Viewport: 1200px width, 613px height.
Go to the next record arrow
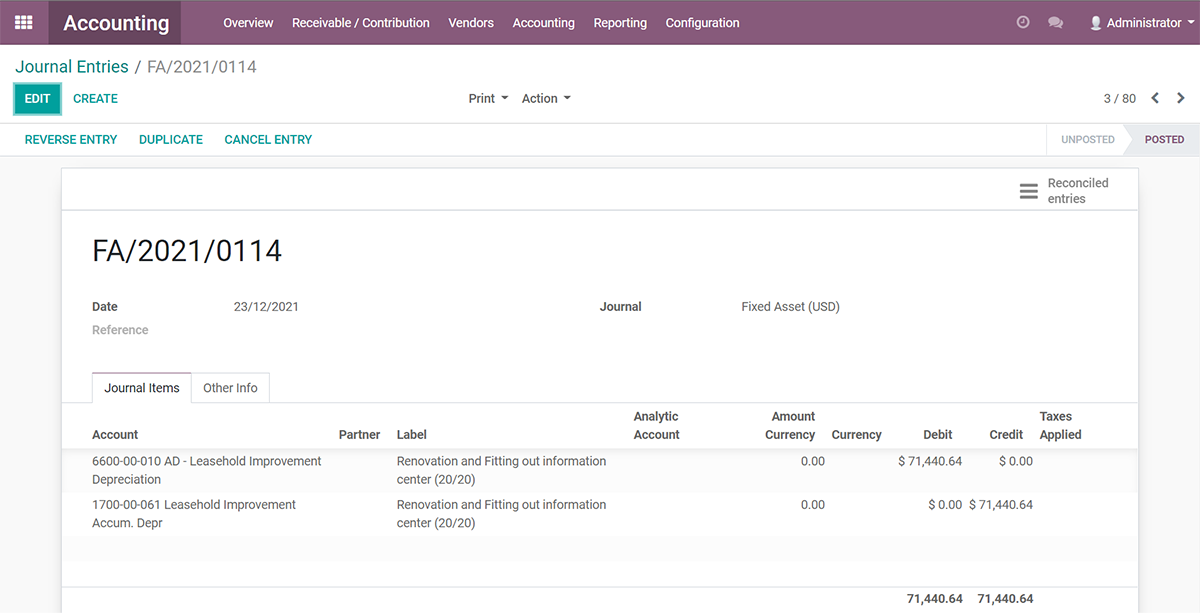1181,98
